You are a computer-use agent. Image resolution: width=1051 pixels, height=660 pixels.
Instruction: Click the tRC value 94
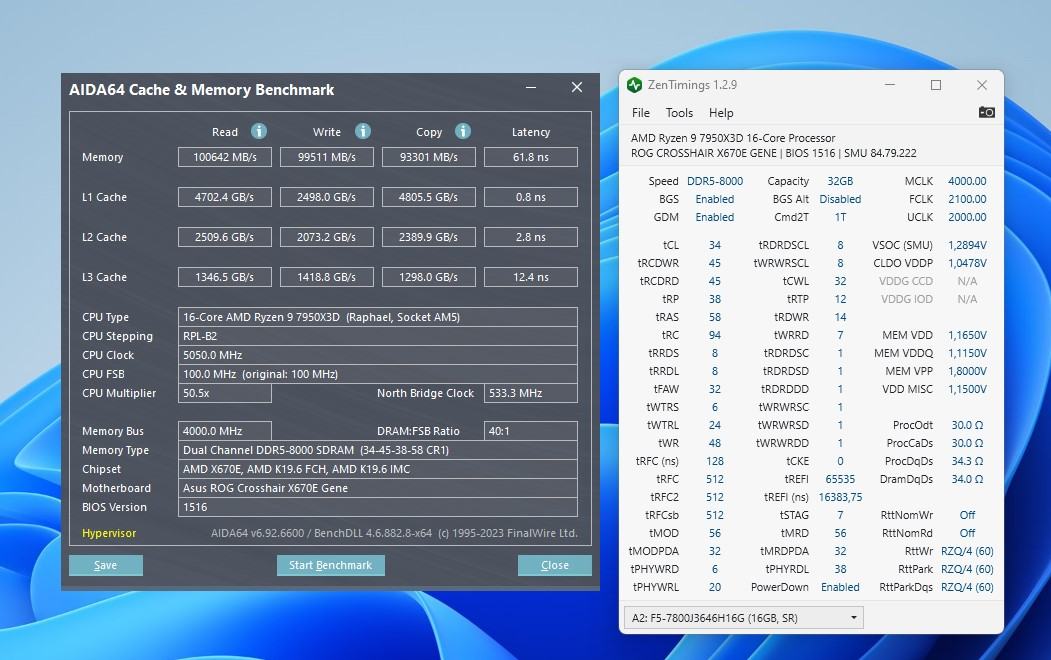click(715, 335)
